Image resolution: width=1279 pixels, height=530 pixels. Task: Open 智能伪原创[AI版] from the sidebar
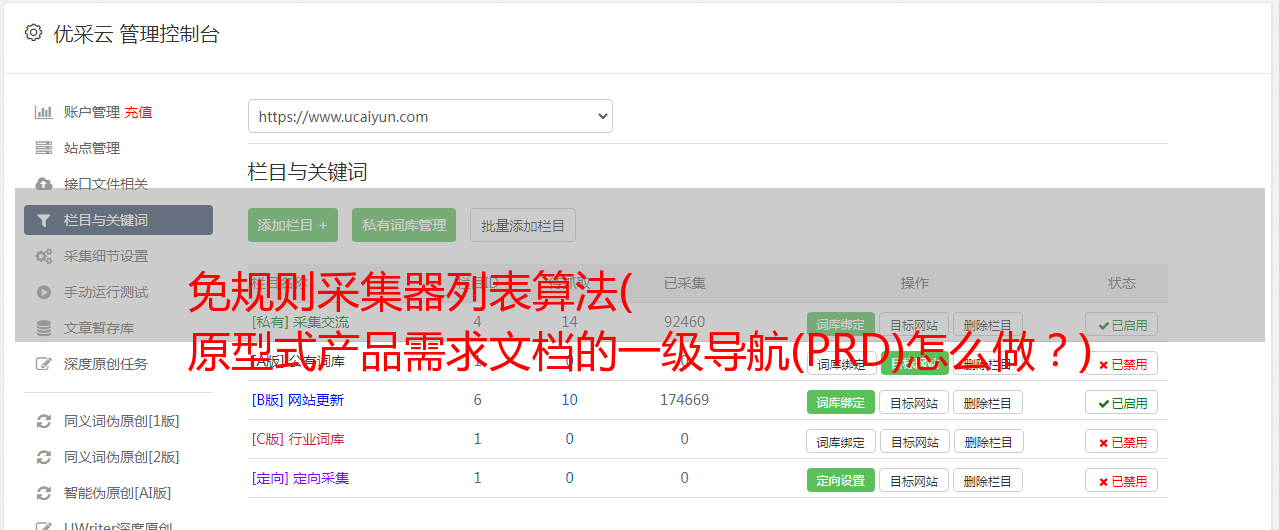click(x=118, y=493)
